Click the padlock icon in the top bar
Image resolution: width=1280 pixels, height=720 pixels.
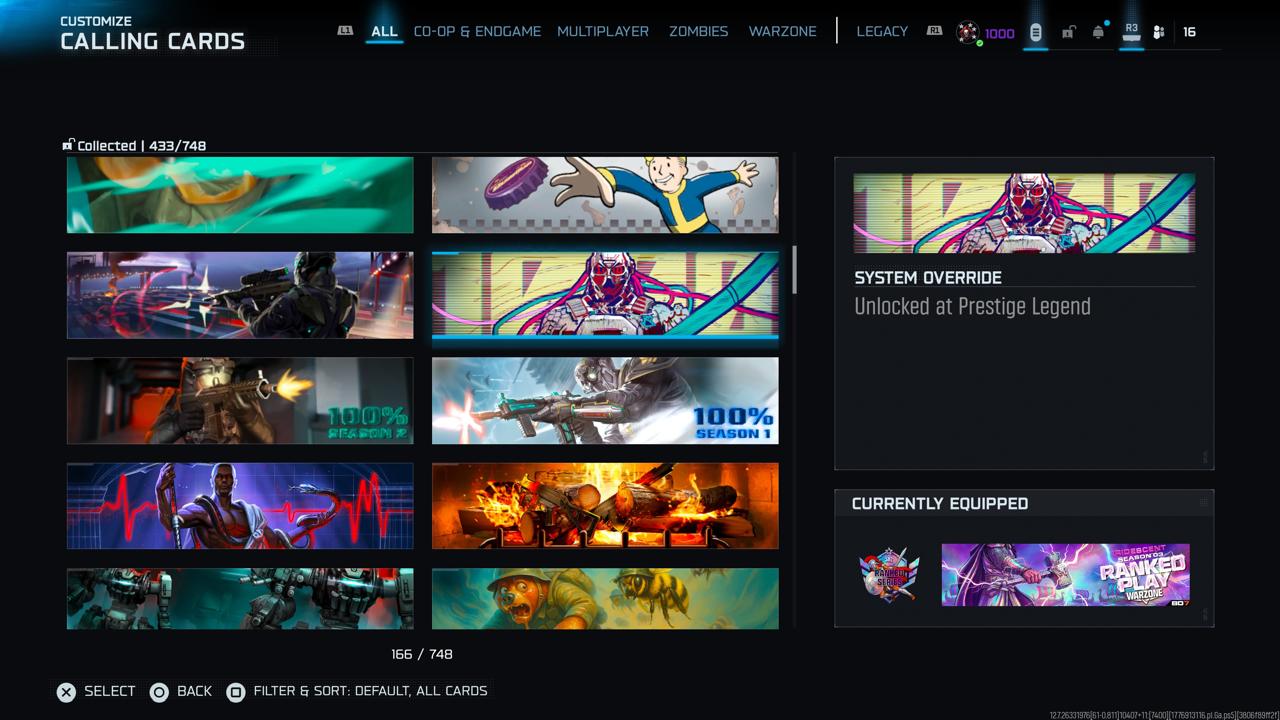1068,32
